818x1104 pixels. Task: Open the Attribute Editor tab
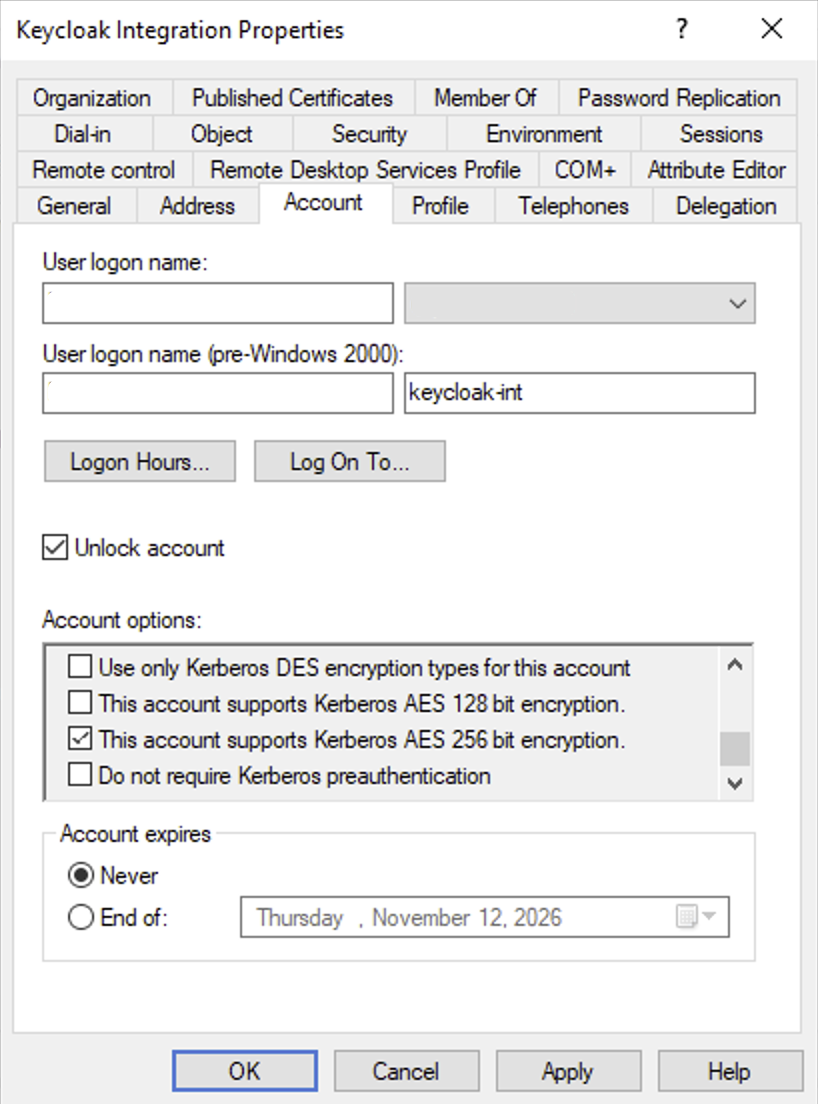click(x=716, y=170)
